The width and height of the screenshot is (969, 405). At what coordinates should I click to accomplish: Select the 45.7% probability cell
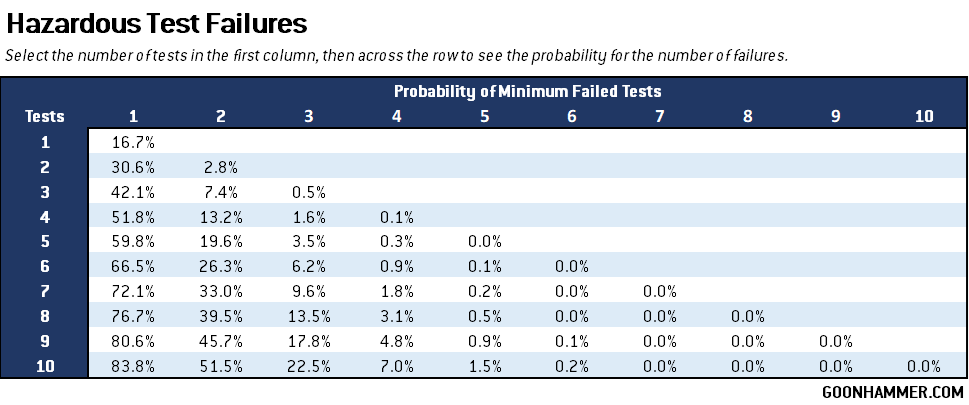pos(221,341)
